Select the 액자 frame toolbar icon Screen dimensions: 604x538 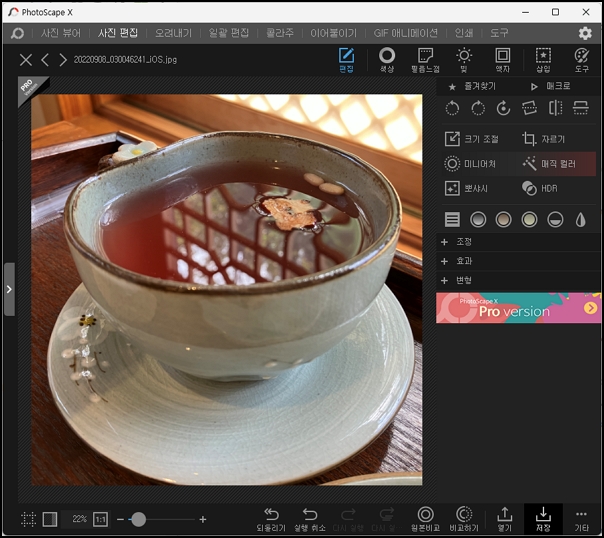(x=502, y=60)
